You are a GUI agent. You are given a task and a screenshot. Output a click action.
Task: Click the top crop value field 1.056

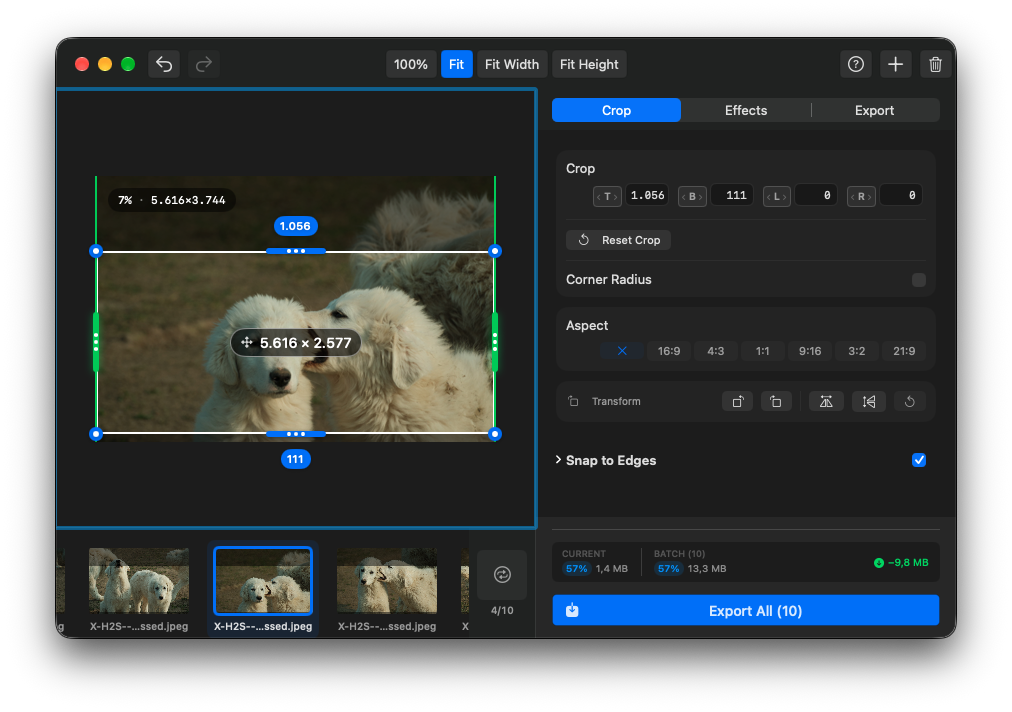(647, 195)
